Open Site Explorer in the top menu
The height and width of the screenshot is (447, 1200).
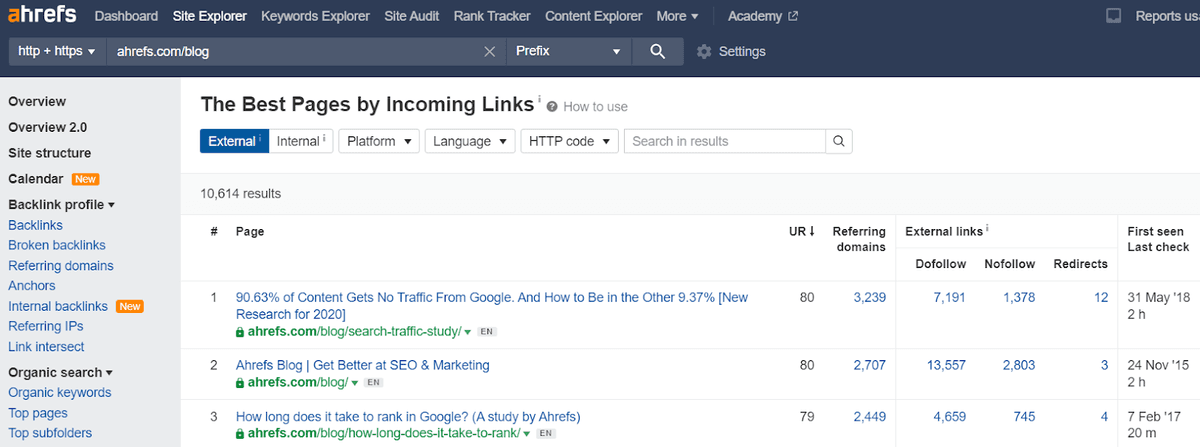(209, 16)
